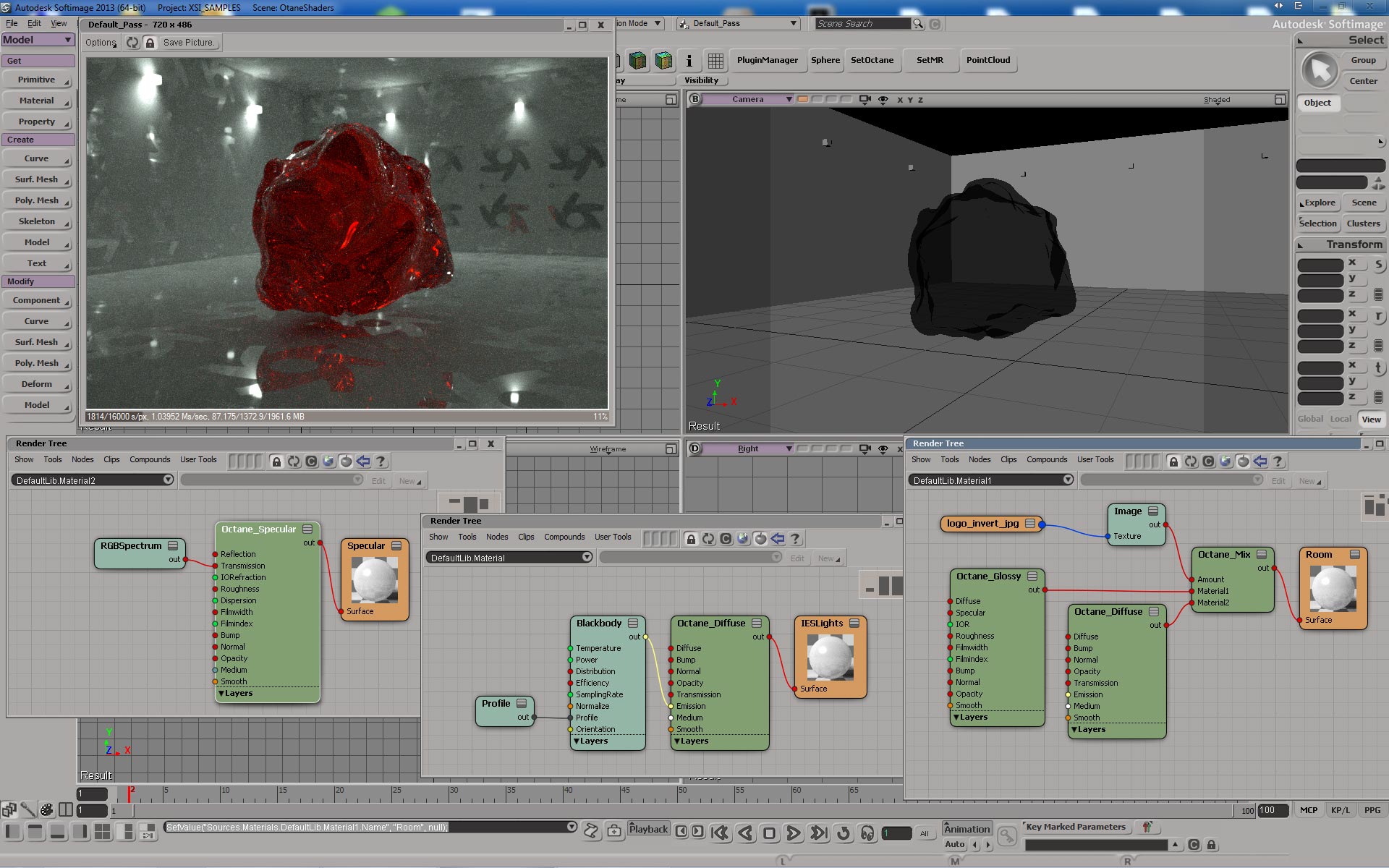Collapse the Layers section of Octane_Specular
The width and height of the screenshot is (1389, 868).
(221, 694)
